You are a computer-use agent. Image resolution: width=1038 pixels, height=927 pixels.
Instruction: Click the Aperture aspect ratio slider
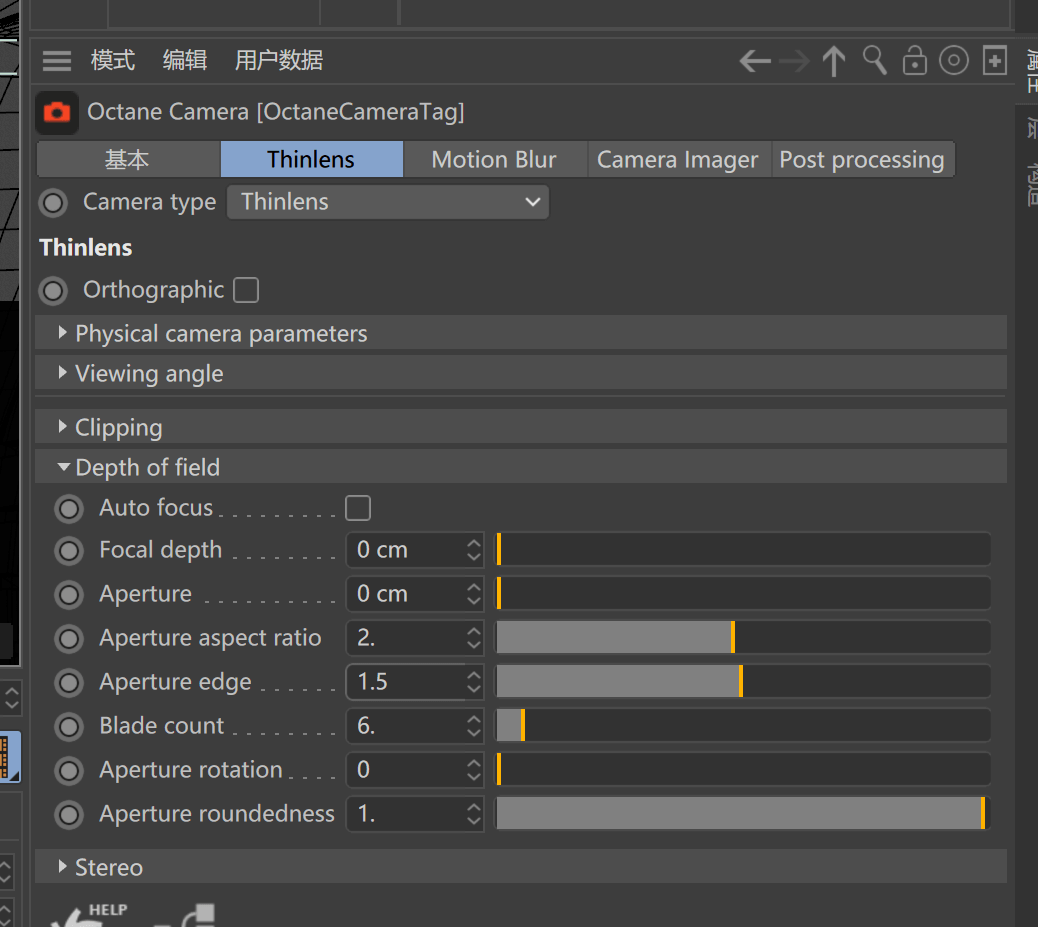(743, 638)
